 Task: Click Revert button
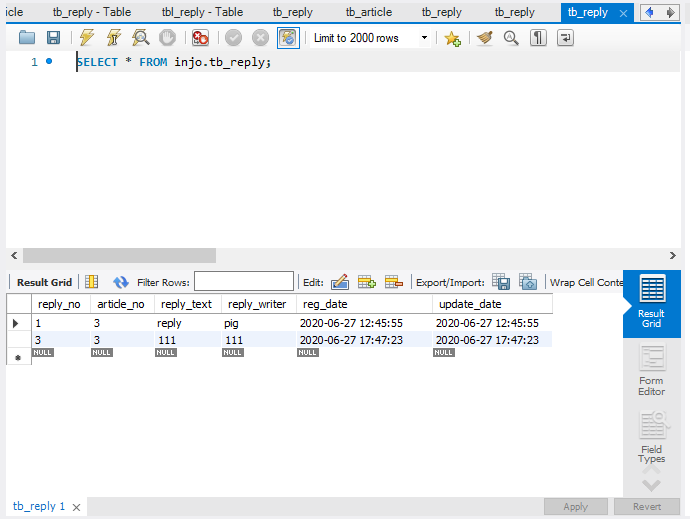tap(647, 507)
